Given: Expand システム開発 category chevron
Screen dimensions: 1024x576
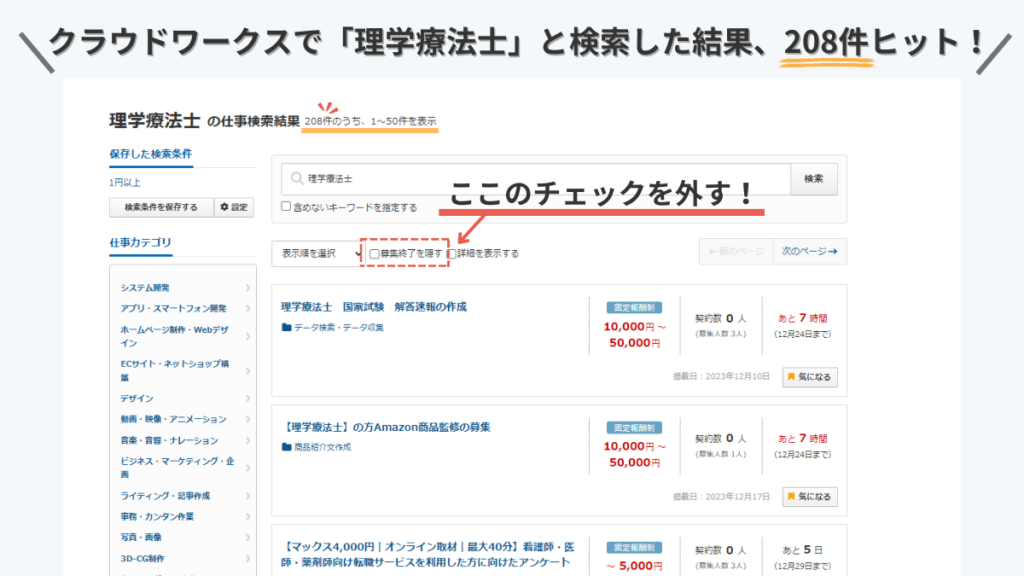Looking at the screenshot, I should point(248,287).
